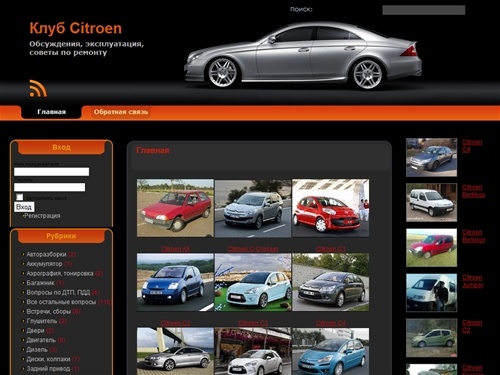This screenshot has height=375, width=500.
Task: Open the Встречи, сборы category
Action: (49, 311)
